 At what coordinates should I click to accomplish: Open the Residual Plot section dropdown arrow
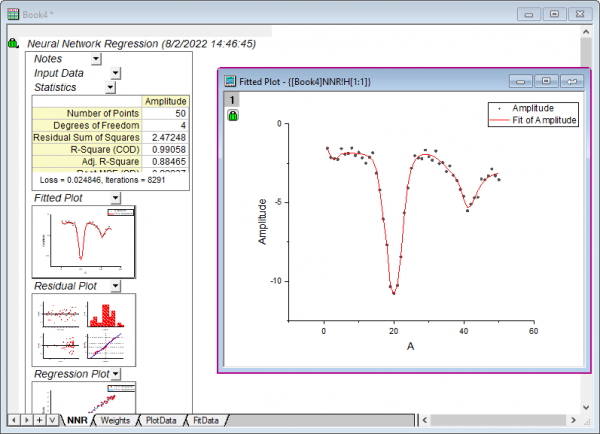coord(116,286)
